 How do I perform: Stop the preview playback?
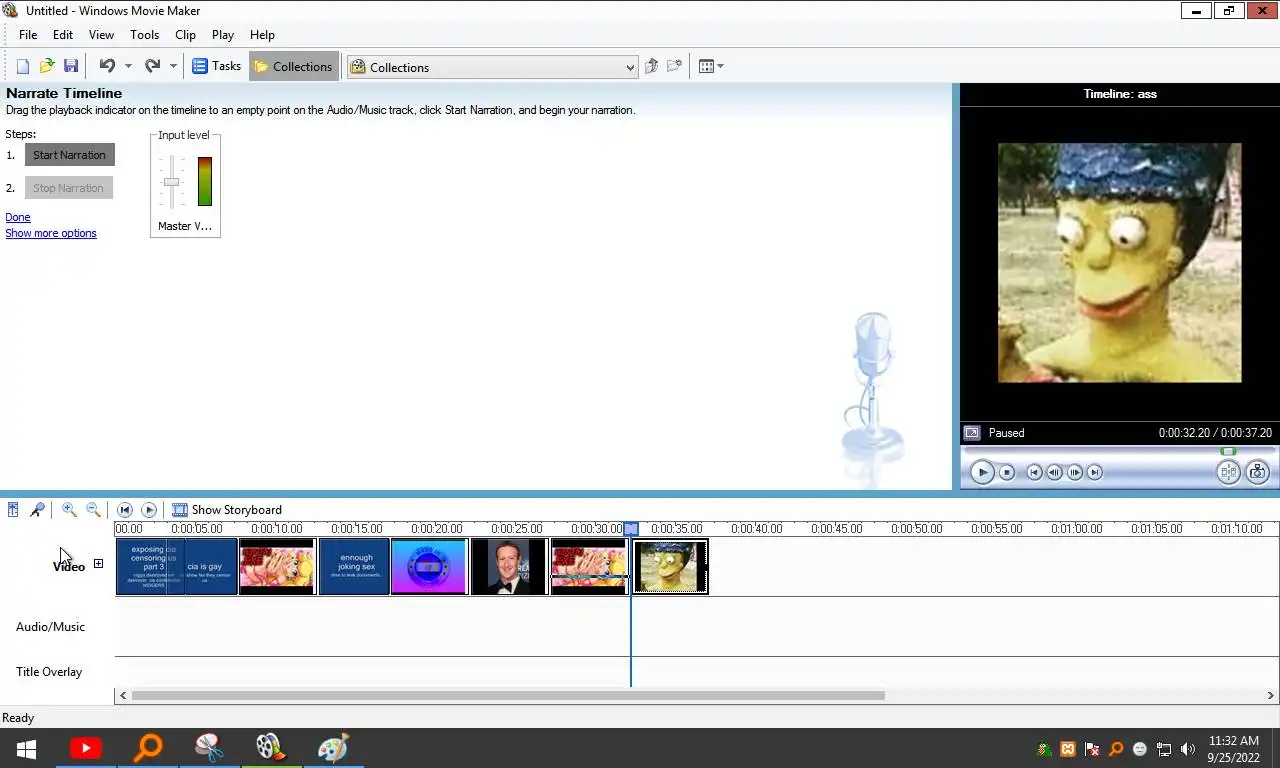tap(1007, 472)
